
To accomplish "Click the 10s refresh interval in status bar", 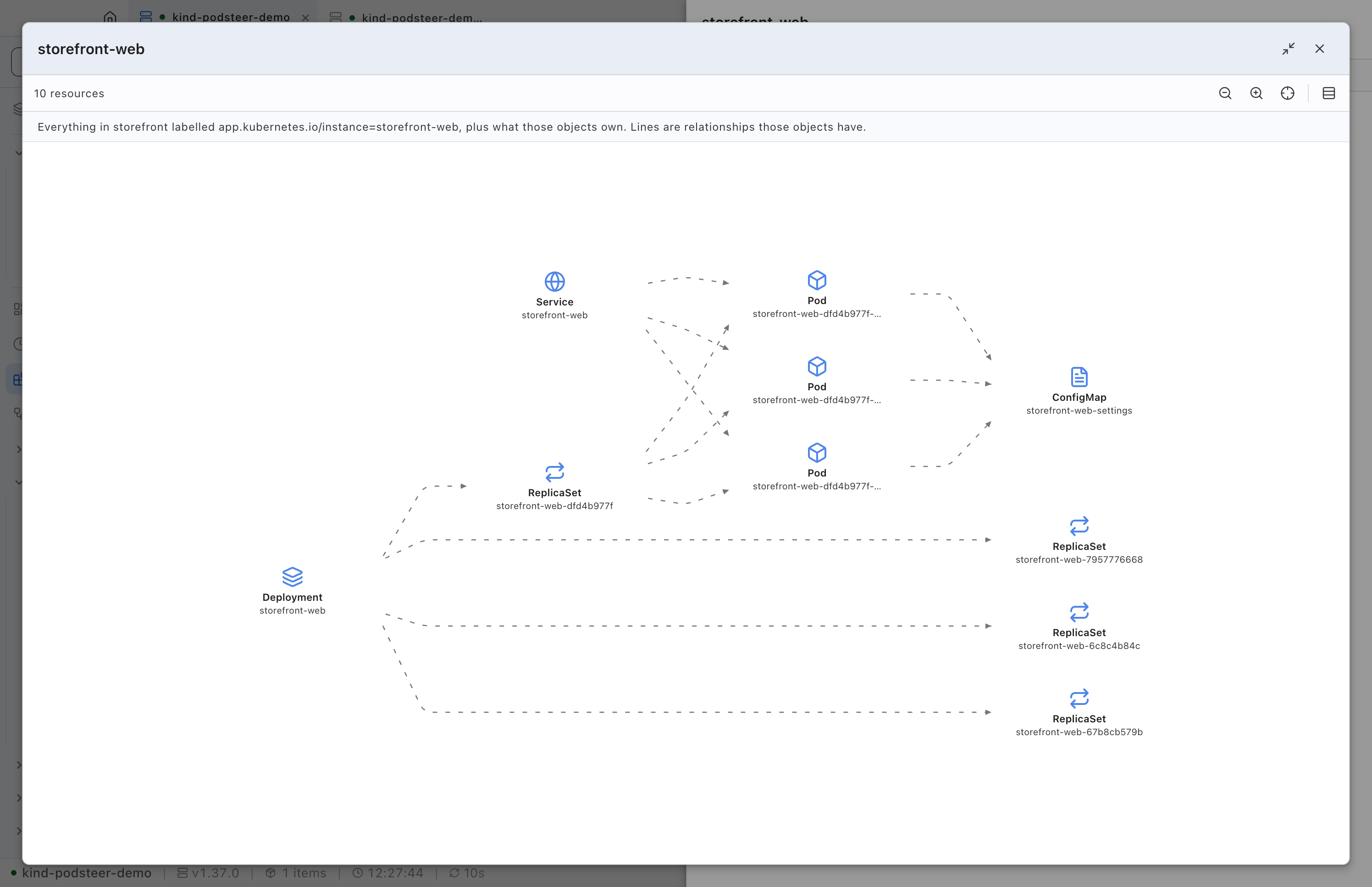I will click(467, 873).
